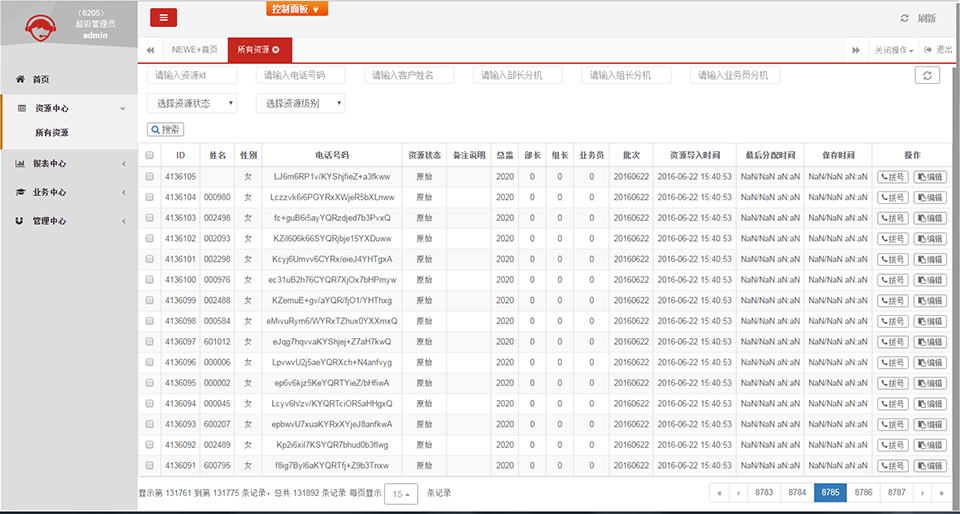
Task: Click the home icon next to 首页
Action: point(21,80)
